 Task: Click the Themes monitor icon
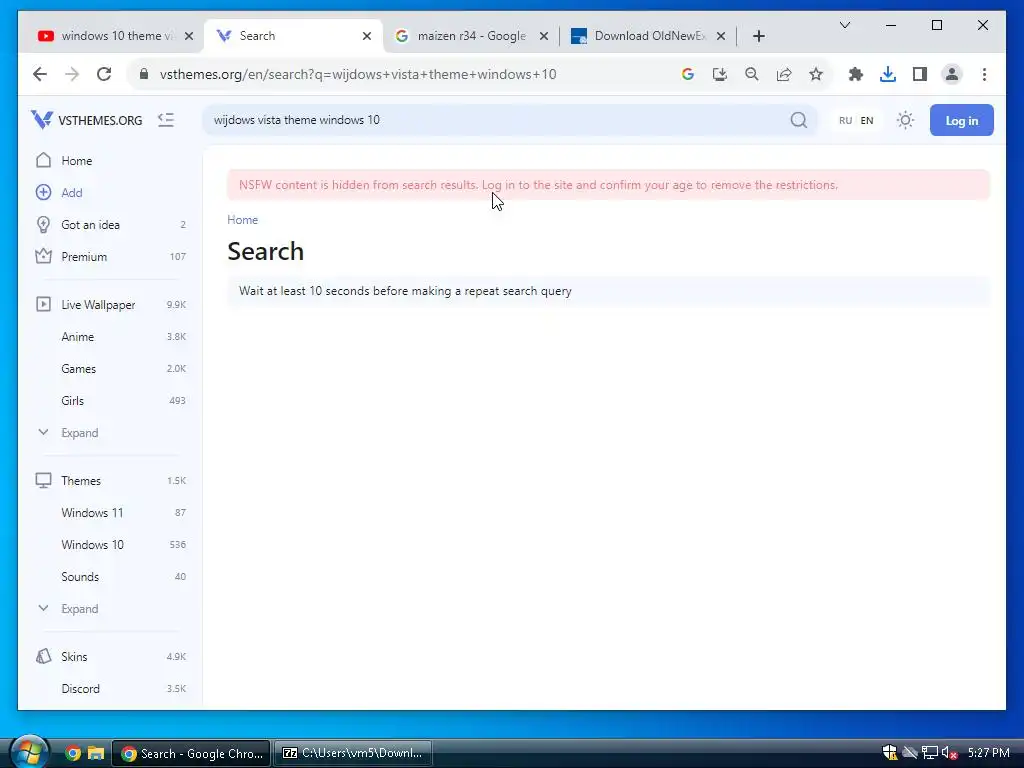tap(43, 481)
